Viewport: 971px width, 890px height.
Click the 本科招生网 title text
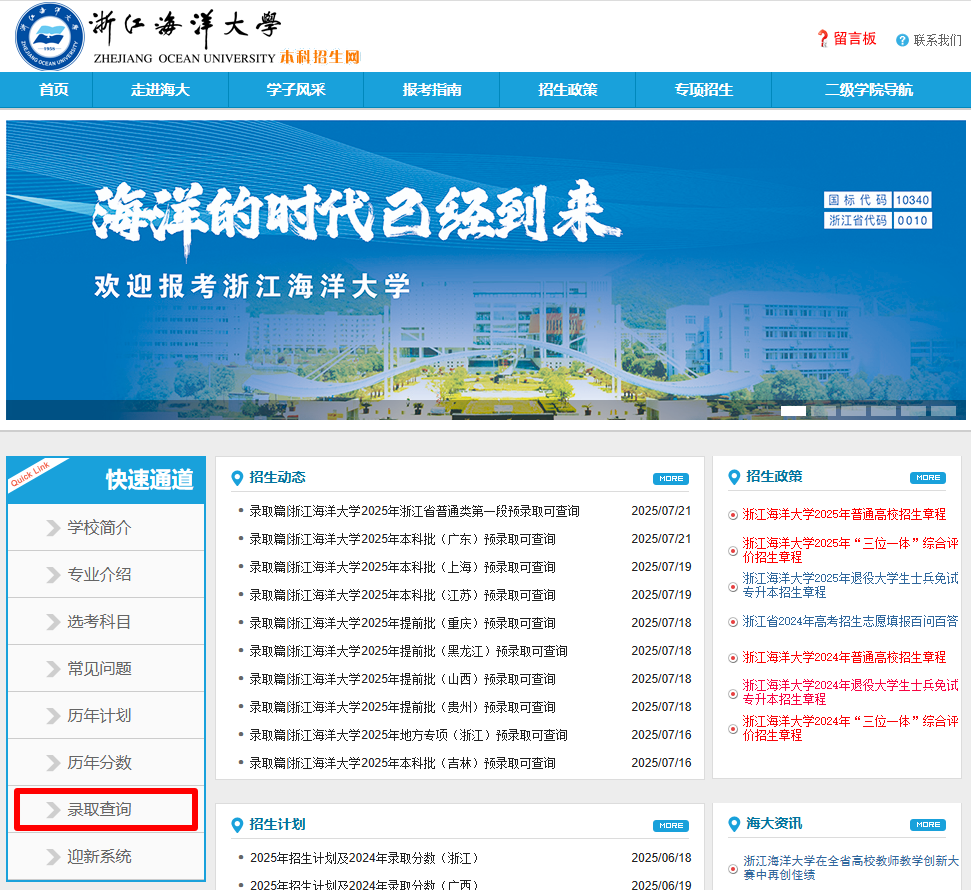pyautogui.click(x=320, y=57)
